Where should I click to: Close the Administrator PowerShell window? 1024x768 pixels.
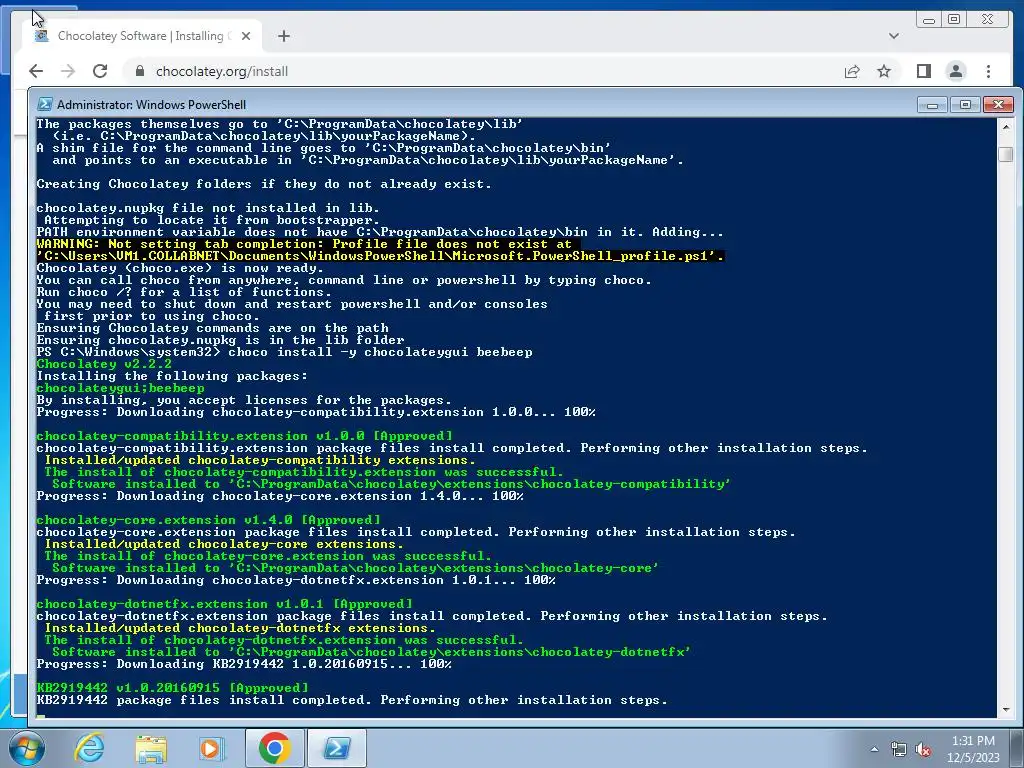[x=998, y=104]
